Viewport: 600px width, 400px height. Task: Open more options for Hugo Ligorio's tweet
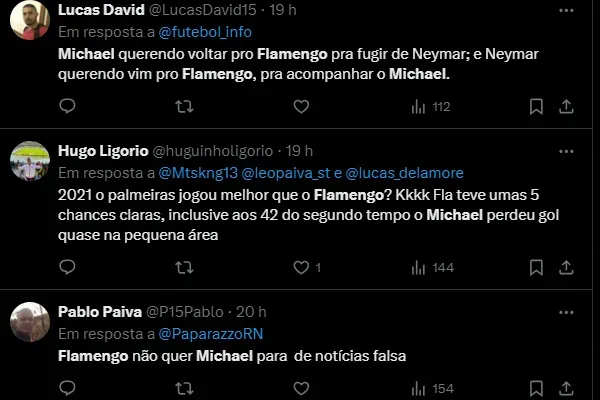point(566,152)
